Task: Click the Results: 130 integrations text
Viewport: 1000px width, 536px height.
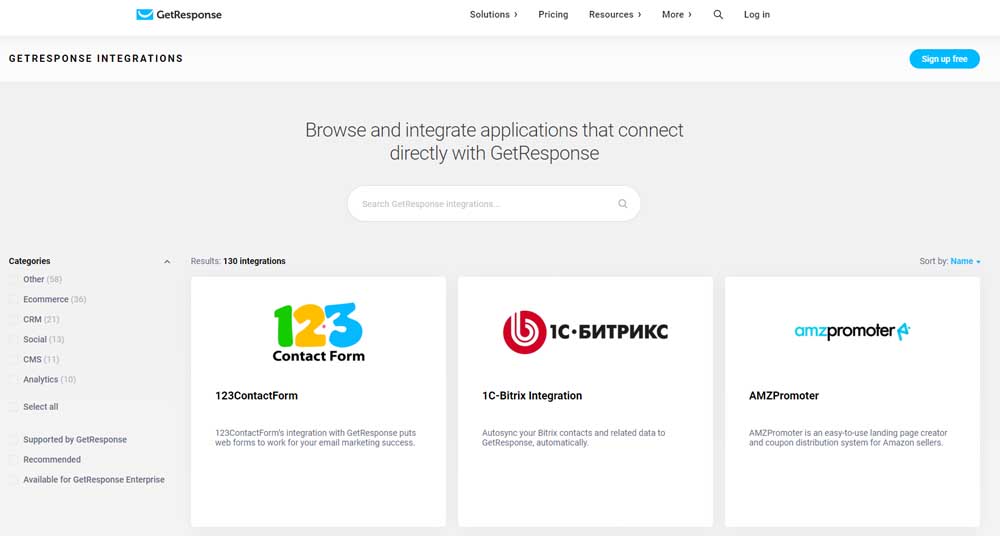Action: coord(238,261)
